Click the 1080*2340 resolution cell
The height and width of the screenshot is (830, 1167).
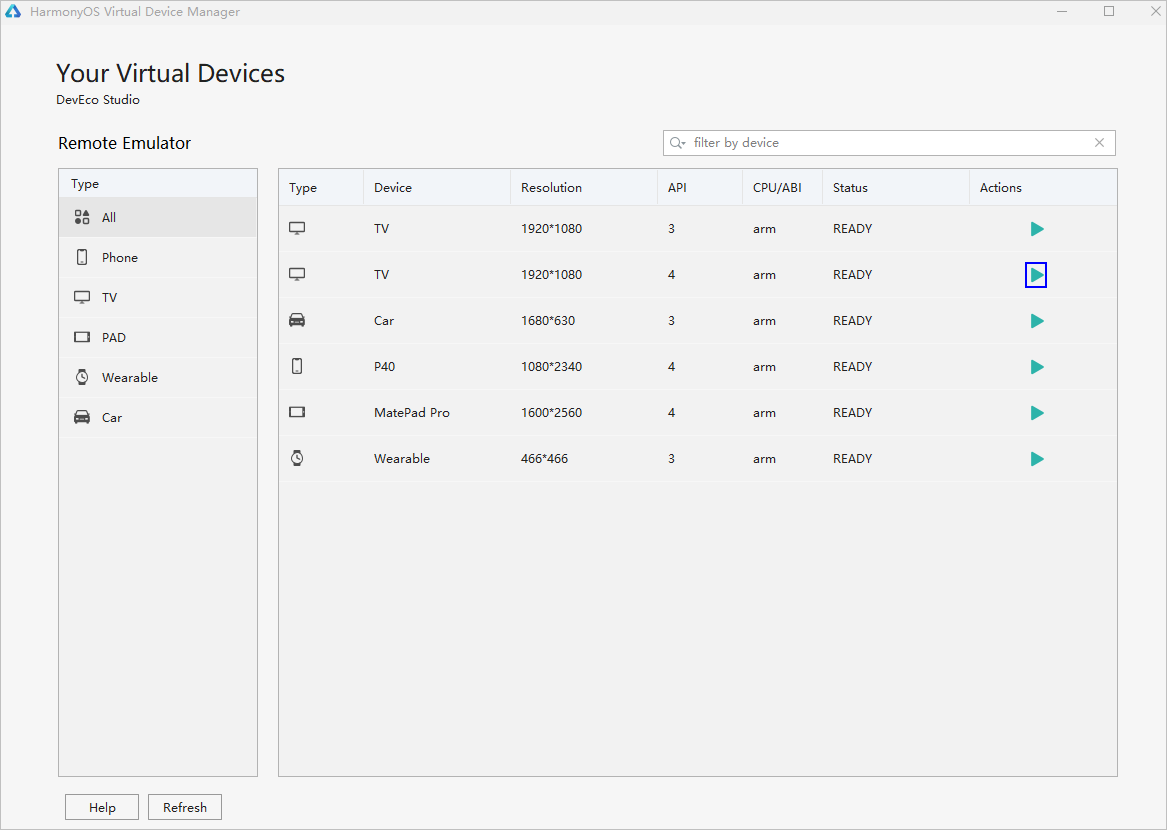point(551,366)
